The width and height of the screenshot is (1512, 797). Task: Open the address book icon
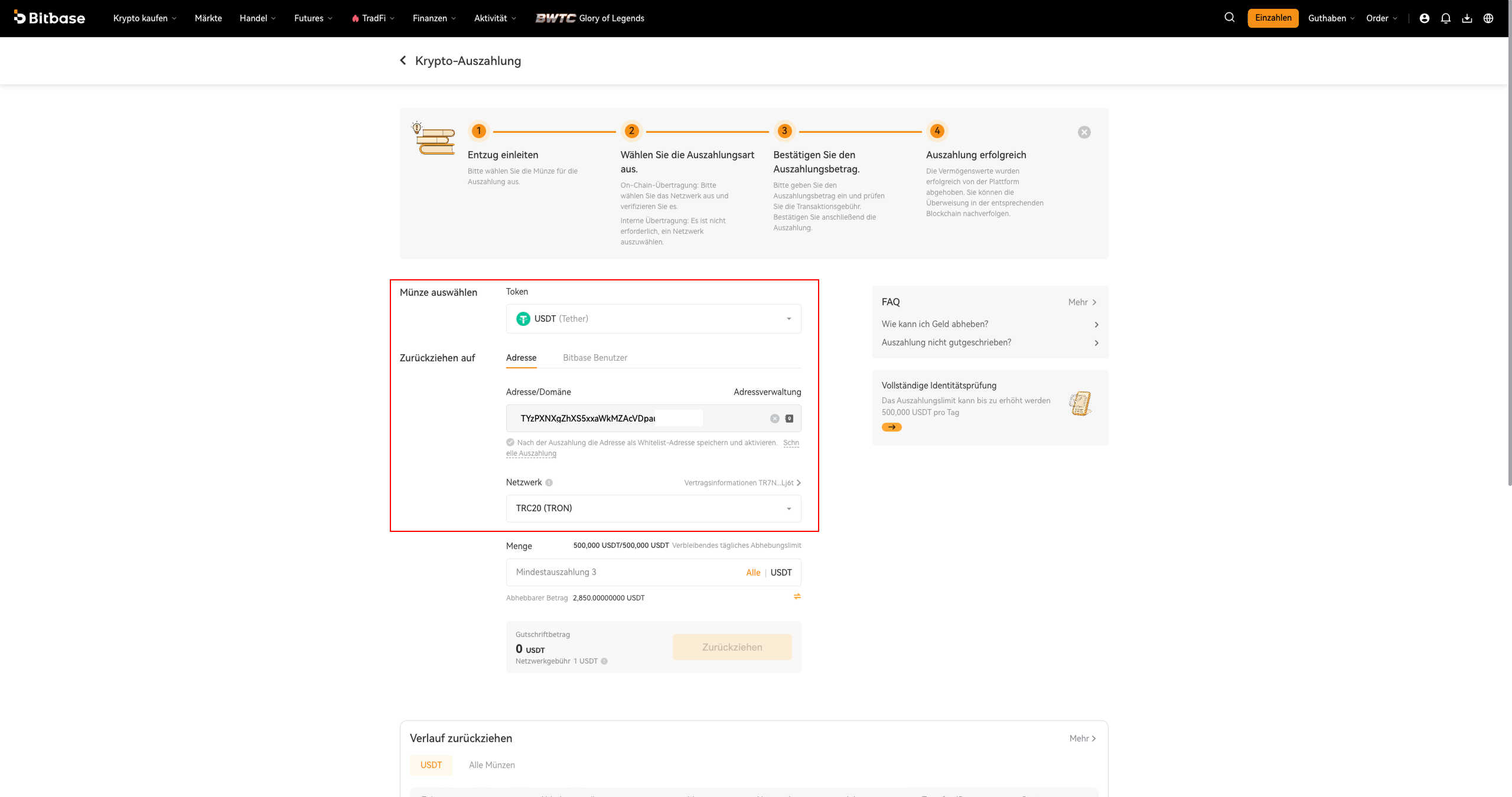pyautogui.click(x=789, y=419)
